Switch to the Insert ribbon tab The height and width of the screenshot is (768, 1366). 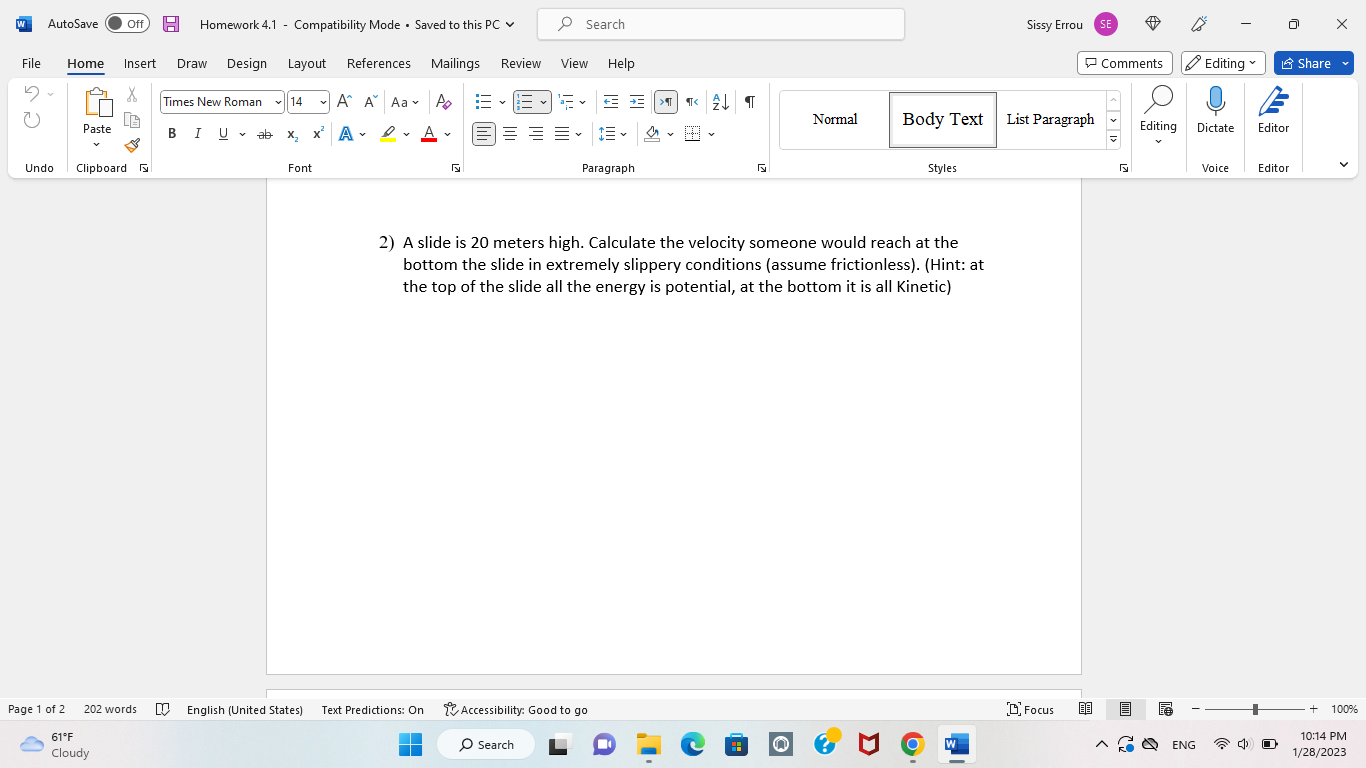click(140, 63)
